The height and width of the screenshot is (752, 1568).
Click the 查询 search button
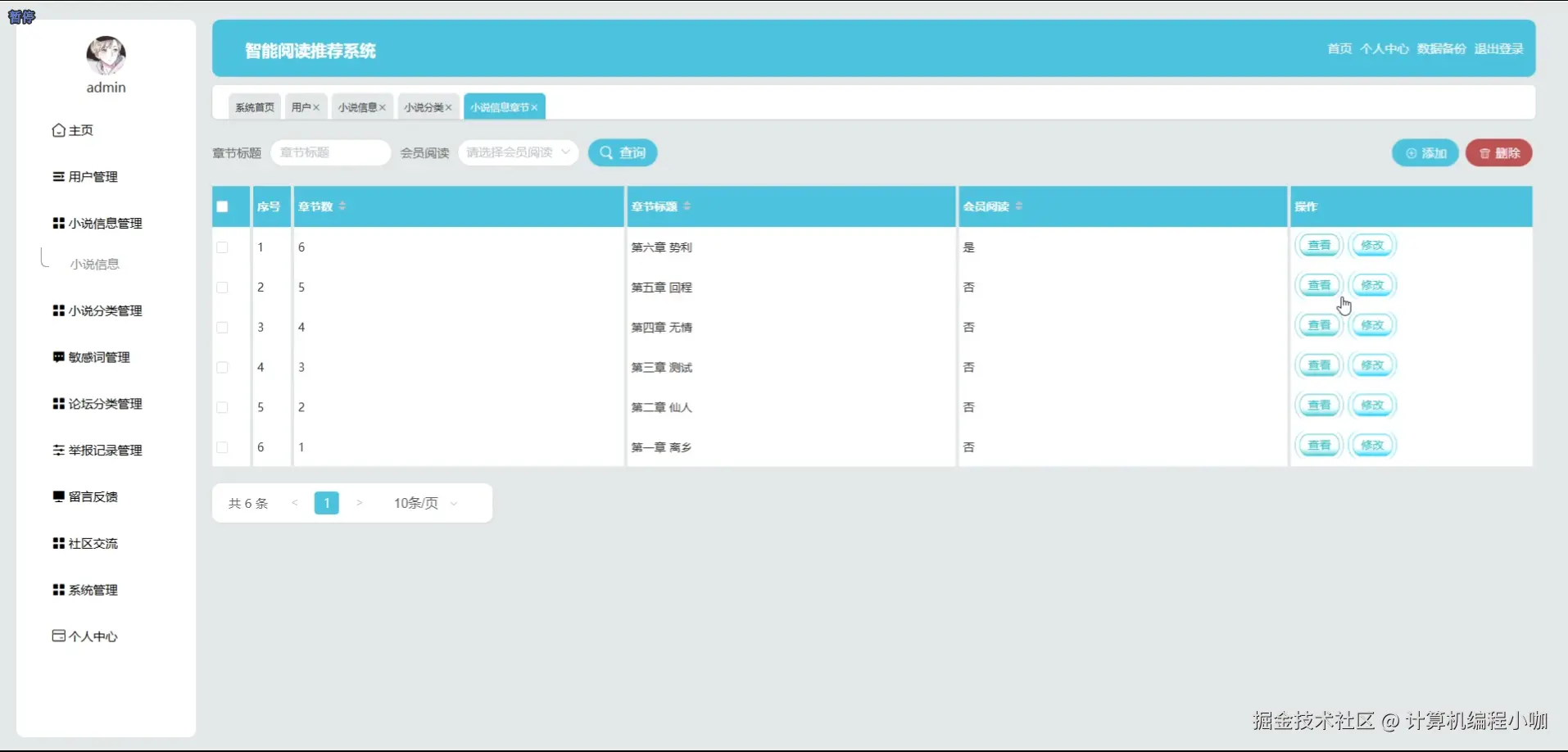pos(623,152)
